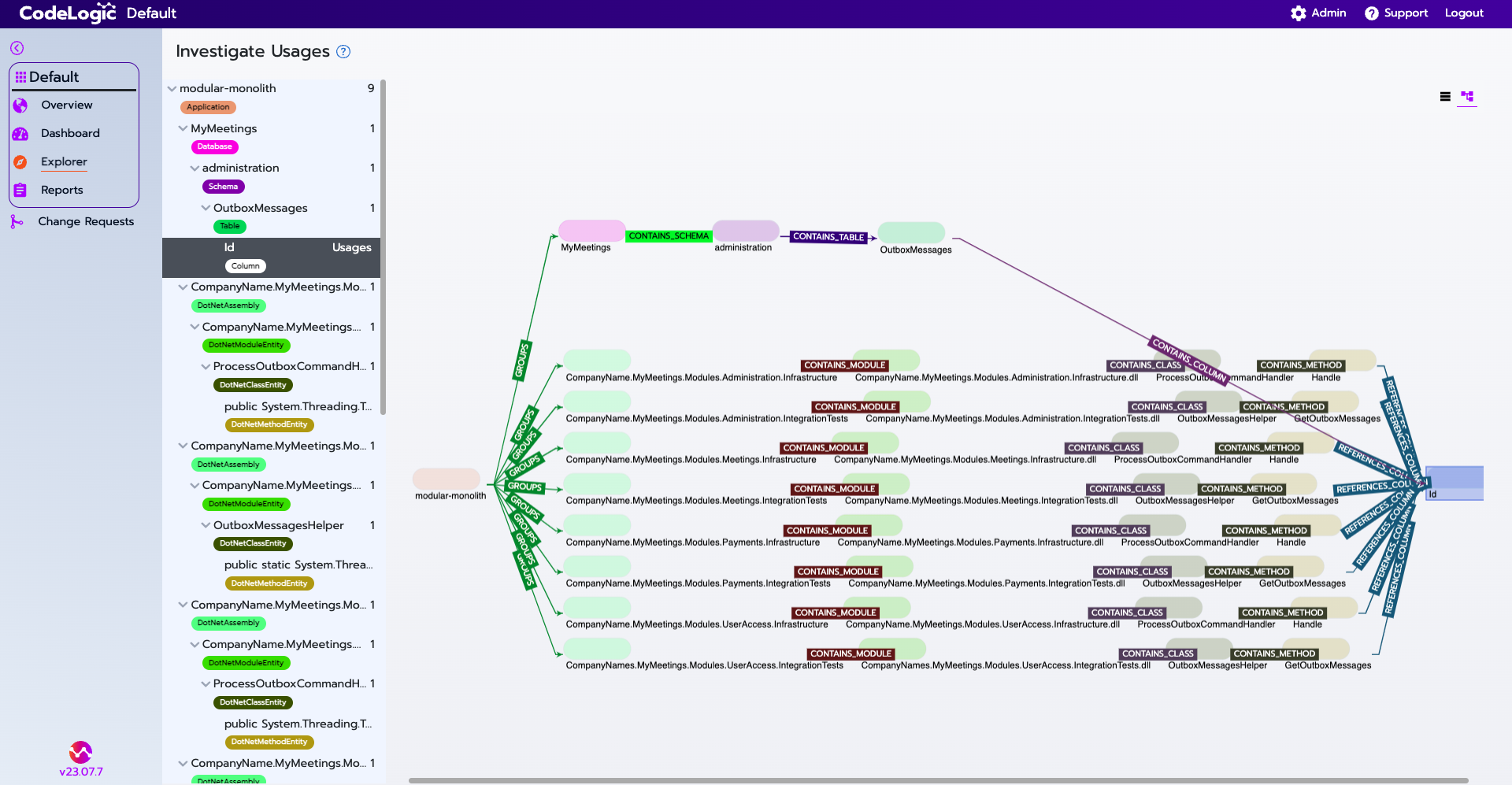Select the purple graph view icon

(1467, 97)
